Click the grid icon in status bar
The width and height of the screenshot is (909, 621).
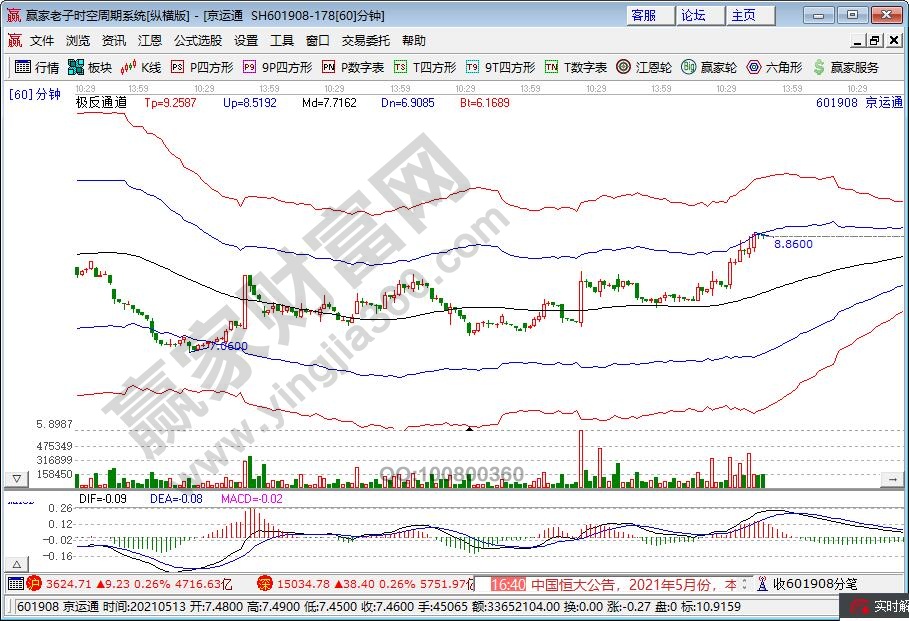click(x=15, y=584)
